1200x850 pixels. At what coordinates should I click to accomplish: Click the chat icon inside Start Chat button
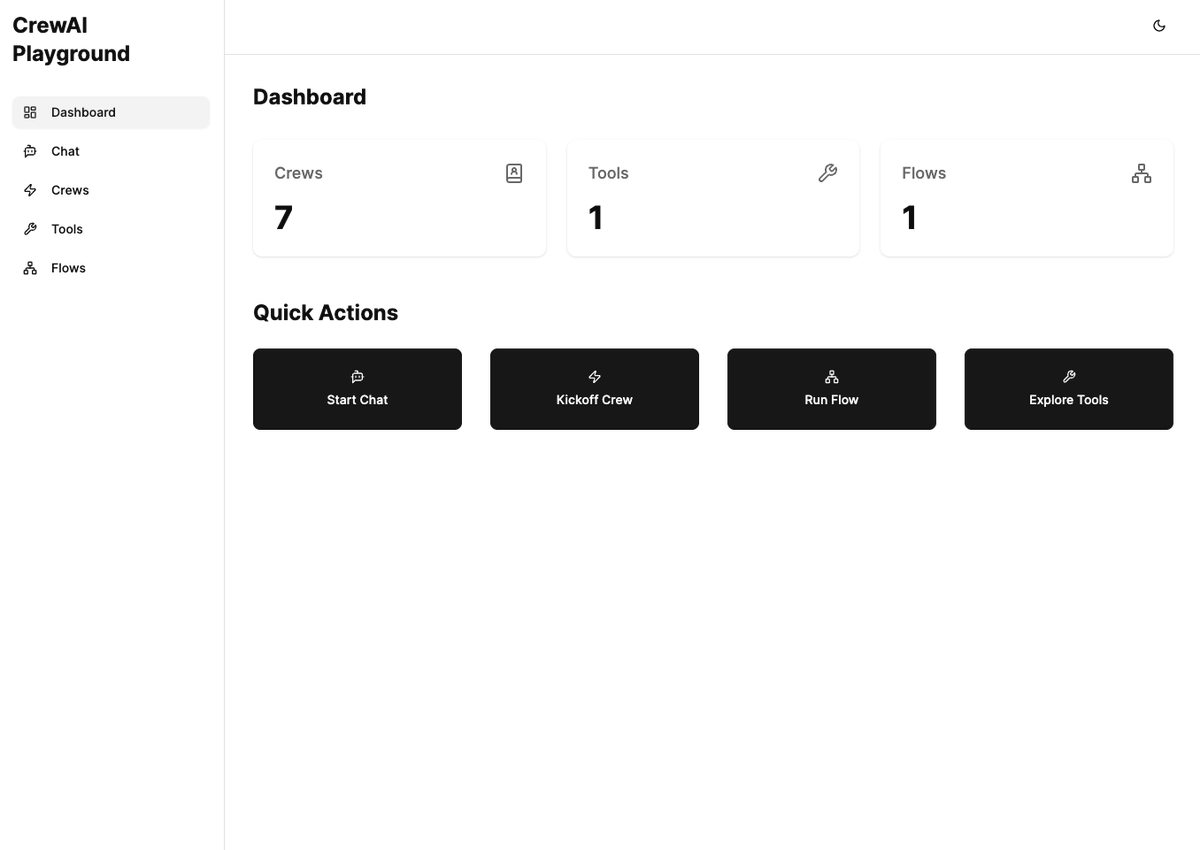(x=357, y=377)
